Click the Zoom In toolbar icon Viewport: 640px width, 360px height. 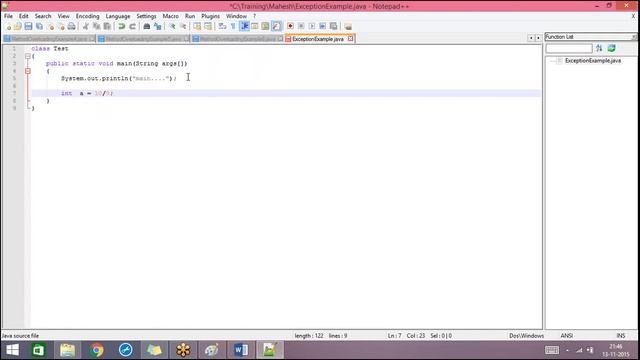[172, 27]
